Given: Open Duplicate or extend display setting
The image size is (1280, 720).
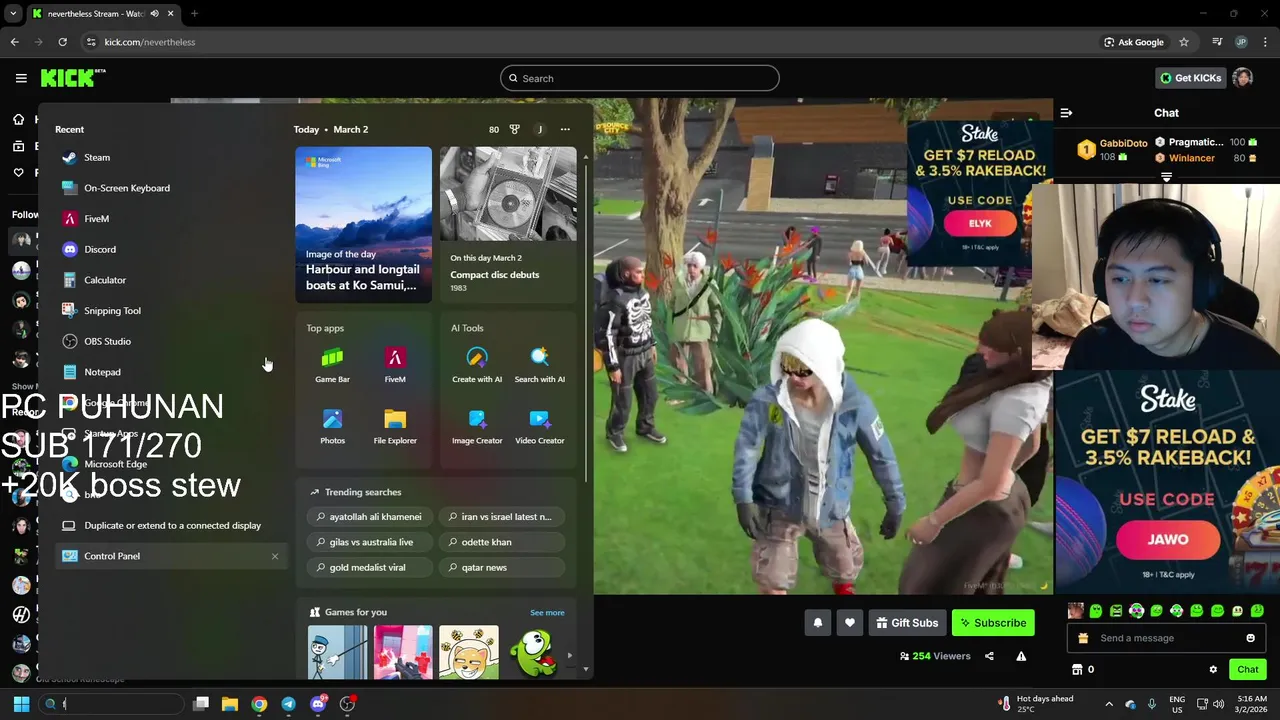Looking at the screenshot, I should tap(171, 525).
